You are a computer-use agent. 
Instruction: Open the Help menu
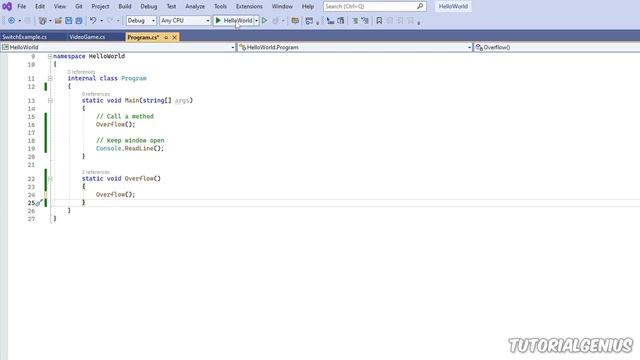(x=307, y=6)
